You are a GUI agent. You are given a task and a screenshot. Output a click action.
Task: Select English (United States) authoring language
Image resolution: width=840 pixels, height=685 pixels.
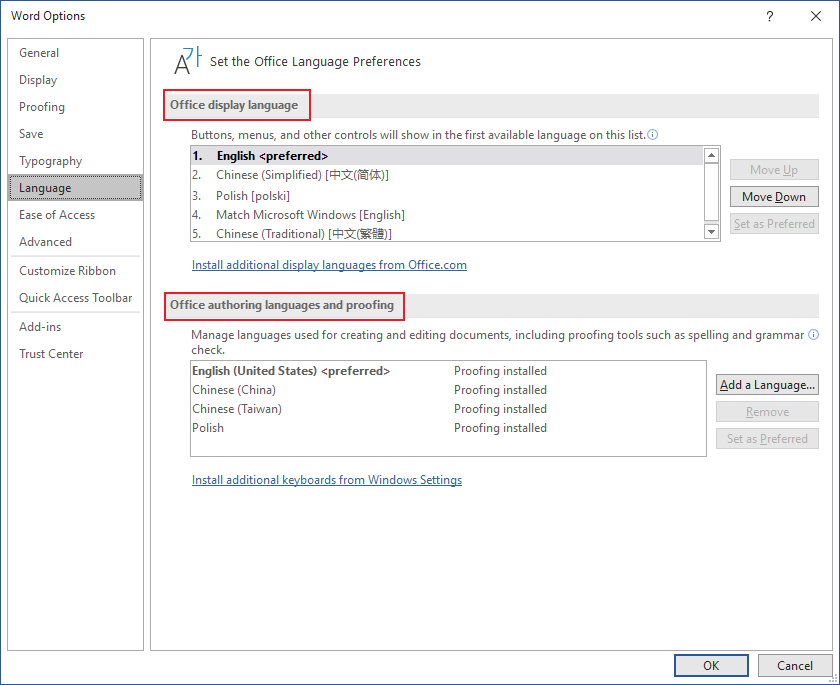448,371
